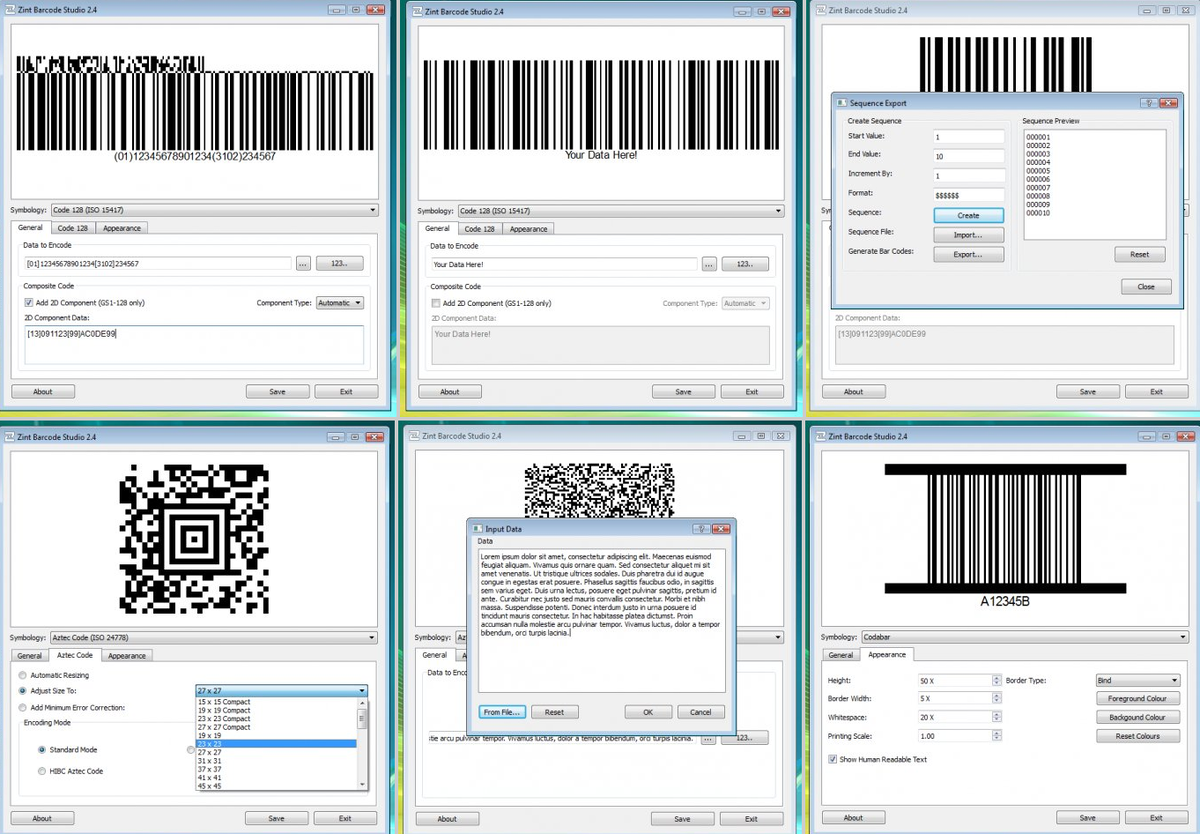Click the Border Width 5 X spinner arrows

[996, 698]
